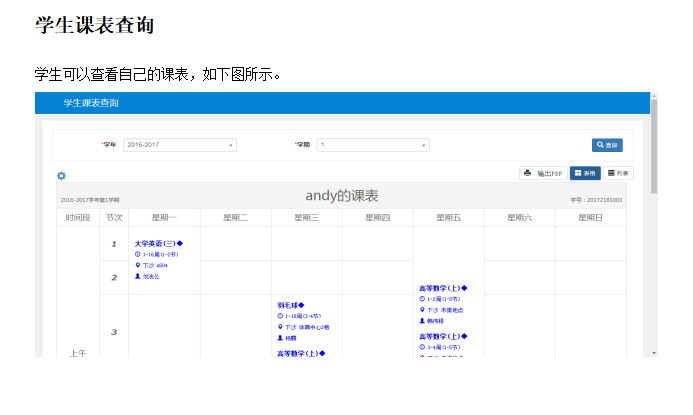
Task: Click the clock icon under 大学英语(三)
Action: click(x=138, y=254)
